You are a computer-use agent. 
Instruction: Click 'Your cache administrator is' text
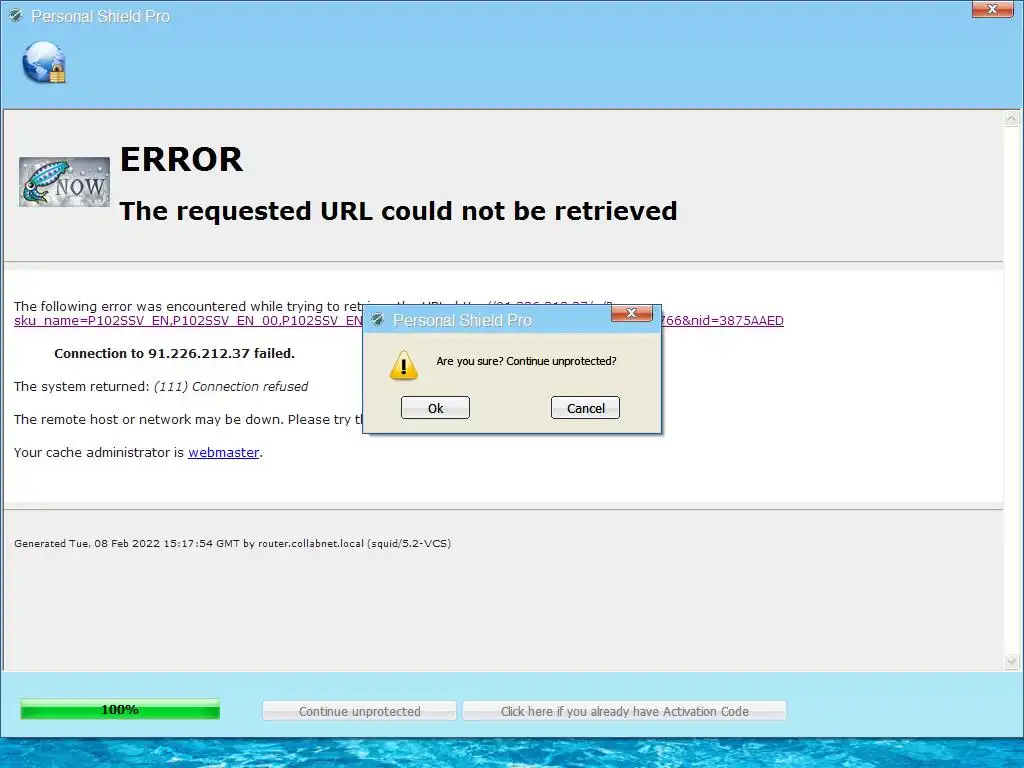(99, 452)
